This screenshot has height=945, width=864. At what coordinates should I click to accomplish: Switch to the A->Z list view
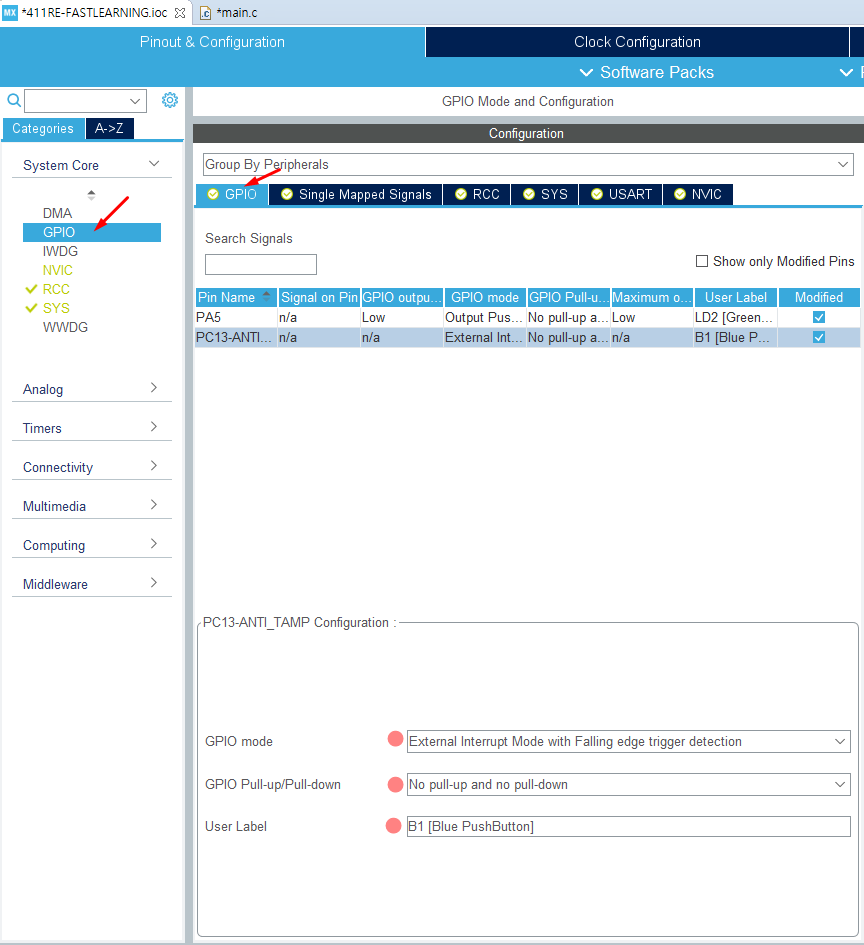109,128
